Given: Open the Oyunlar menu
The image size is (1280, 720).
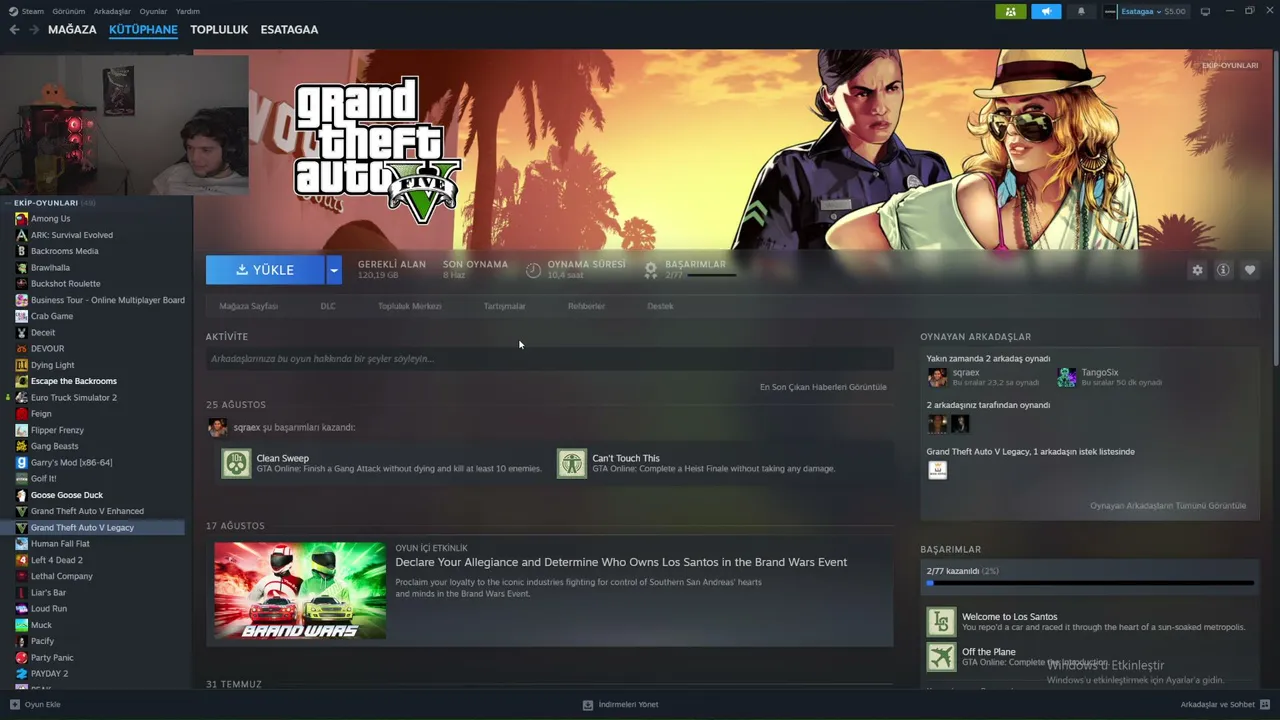Looking at the screenshot, I should [153, 12].
